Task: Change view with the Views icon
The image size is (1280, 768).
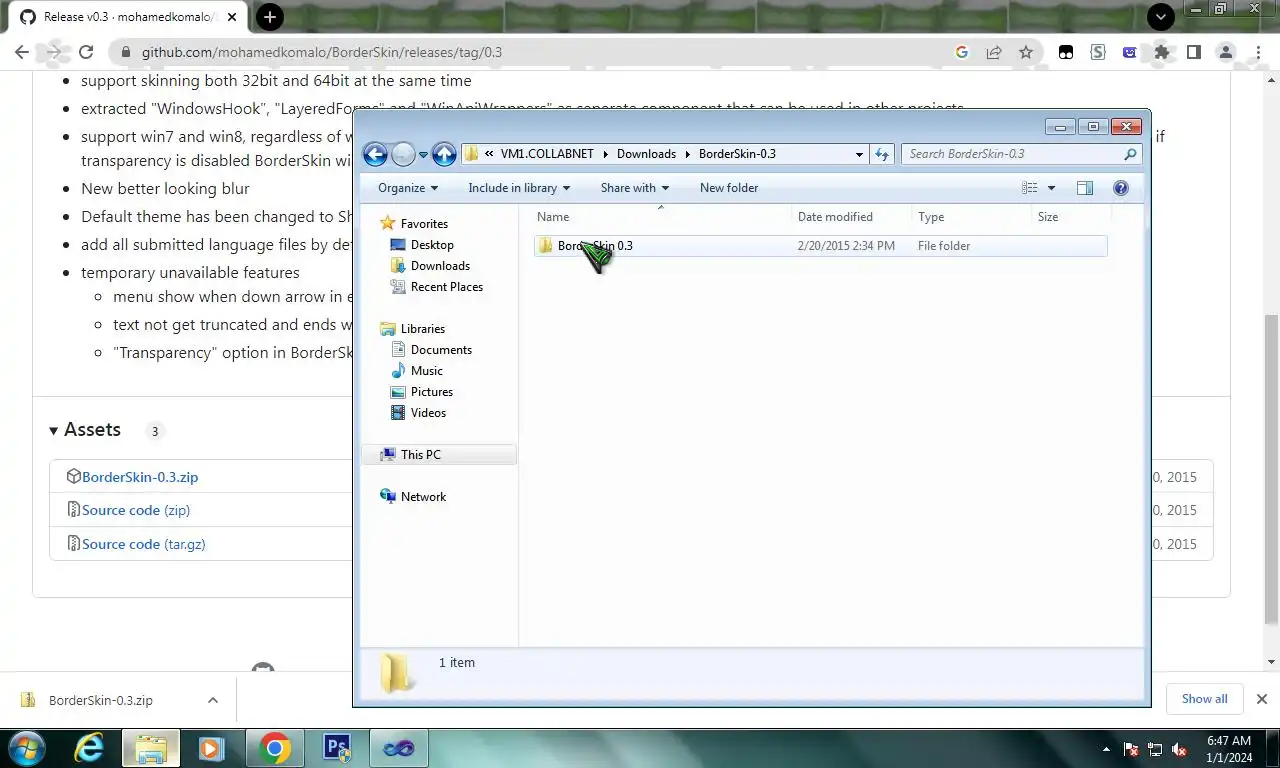Action: (x=1030, y=188)
